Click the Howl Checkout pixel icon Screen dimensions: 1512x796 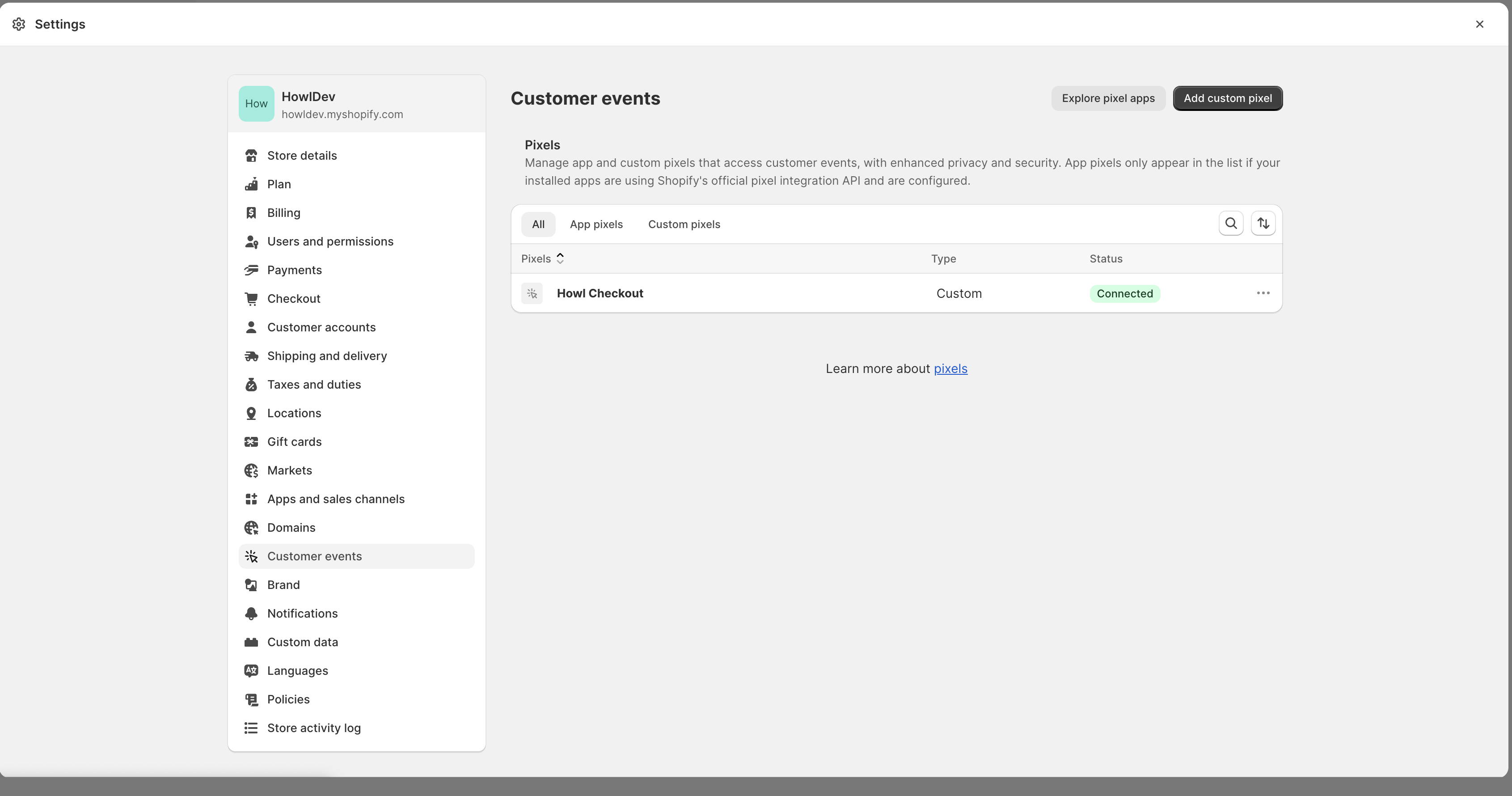[532, 293]
